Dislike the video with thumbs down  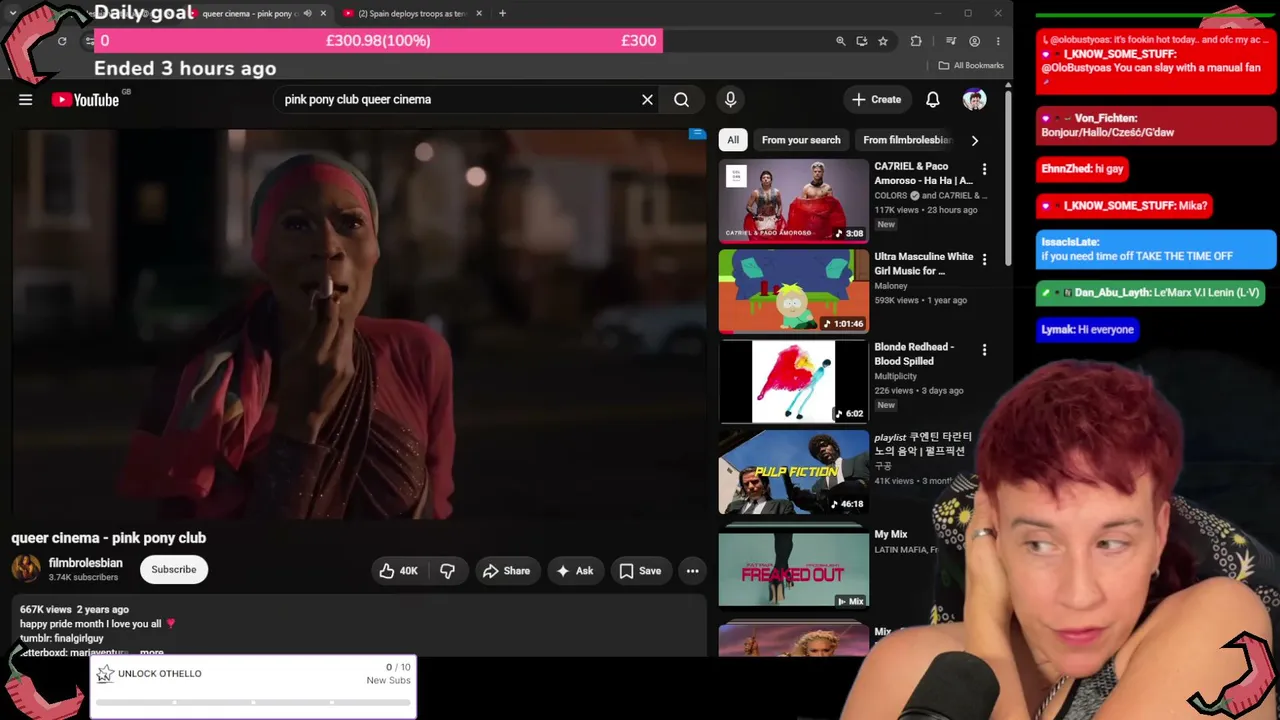point(447,571)
